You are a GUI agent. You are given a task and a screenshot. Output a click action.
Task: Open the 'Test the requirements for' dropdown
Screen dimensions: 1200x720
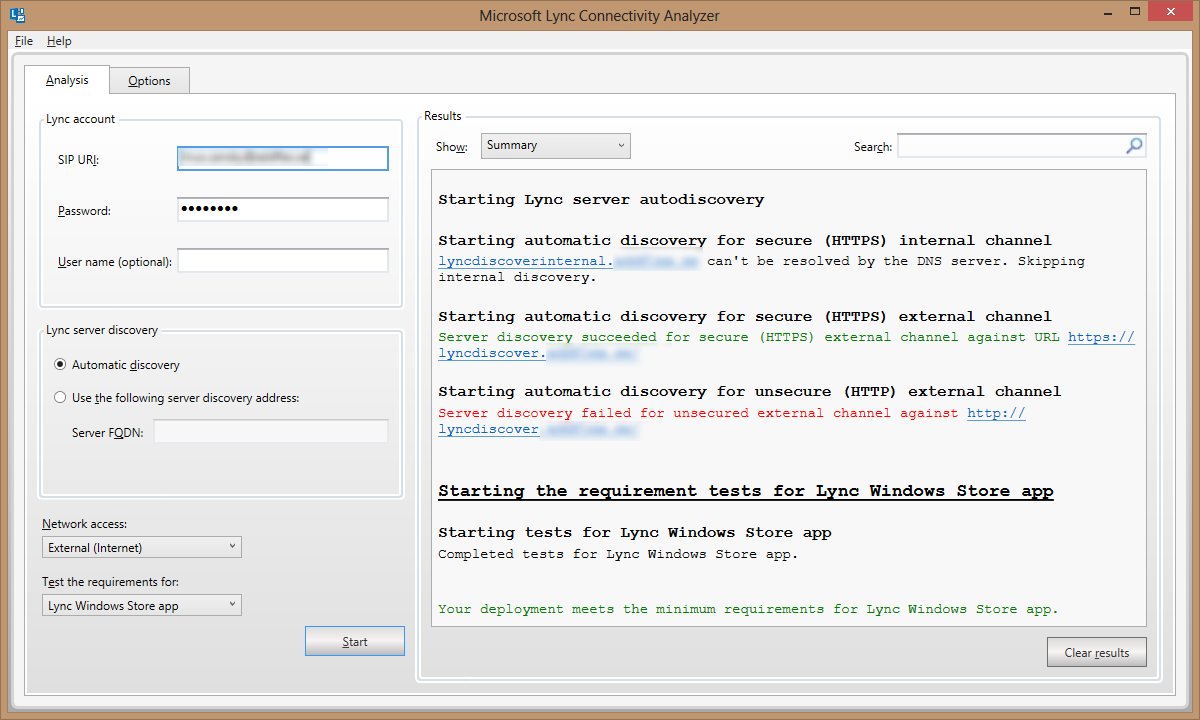coord(142,605)
